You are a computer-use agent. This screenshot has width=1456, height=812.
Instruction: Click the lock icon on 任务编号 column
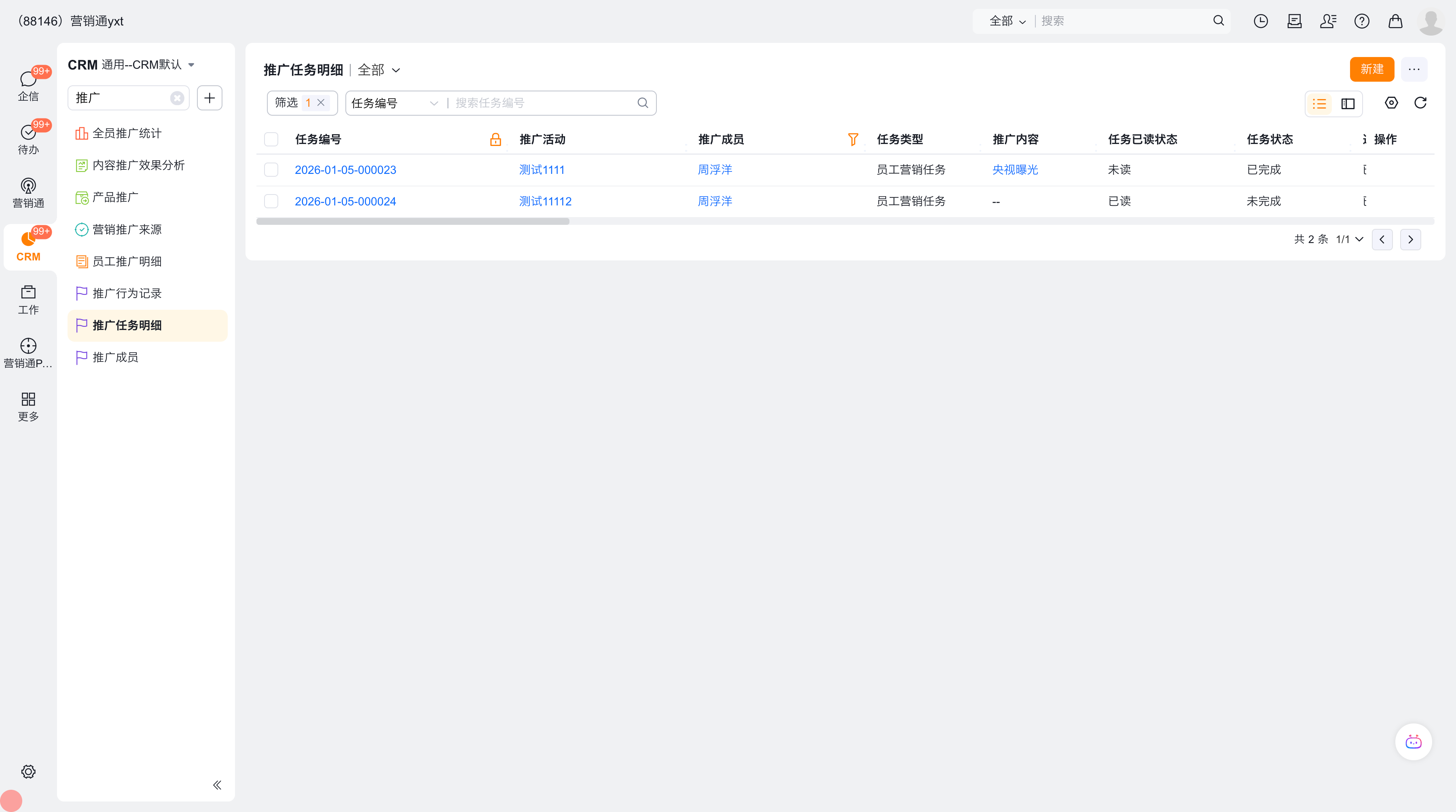495,139
